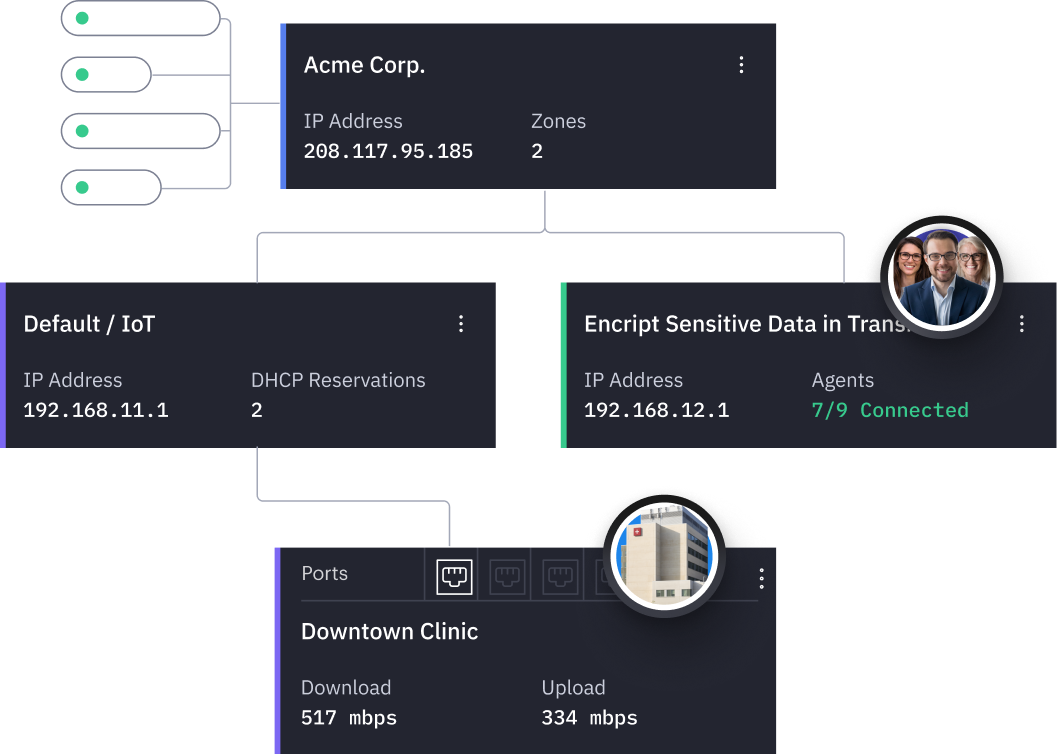Open Default / IoT card options menu
This screenshot has width=1062, height=754.
tap(461, 324)
